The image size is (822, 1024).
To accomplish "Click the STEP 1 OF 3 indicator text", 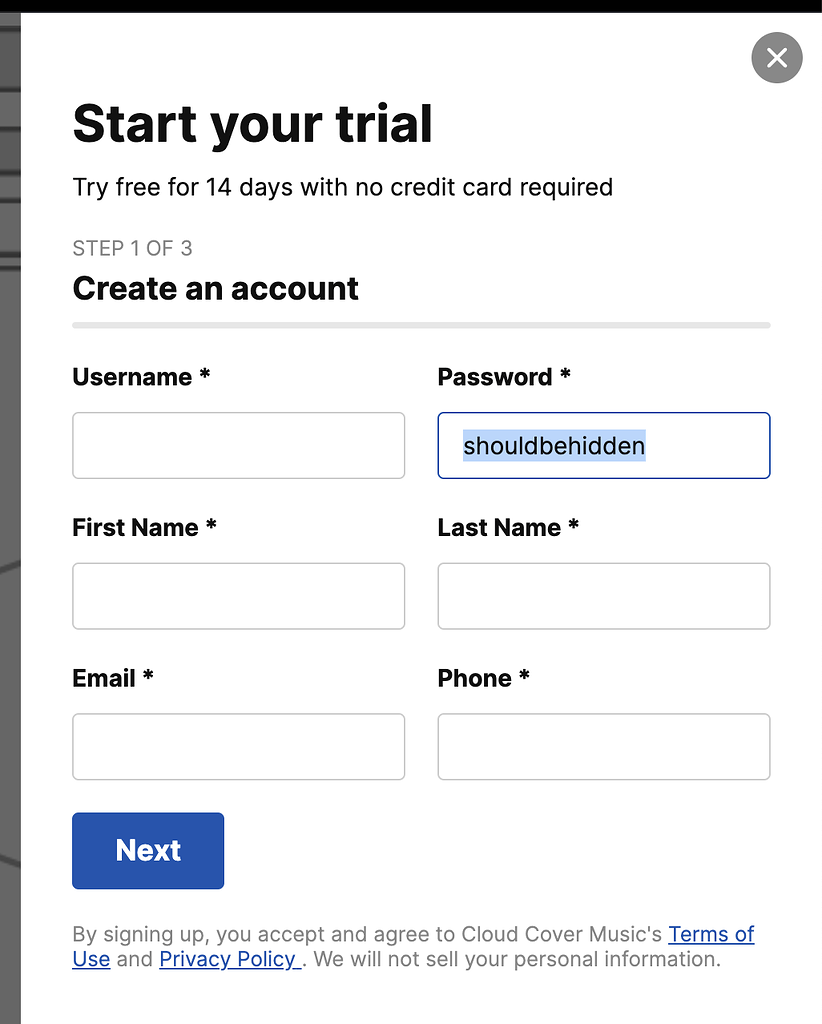I will (x=132, y=248).
